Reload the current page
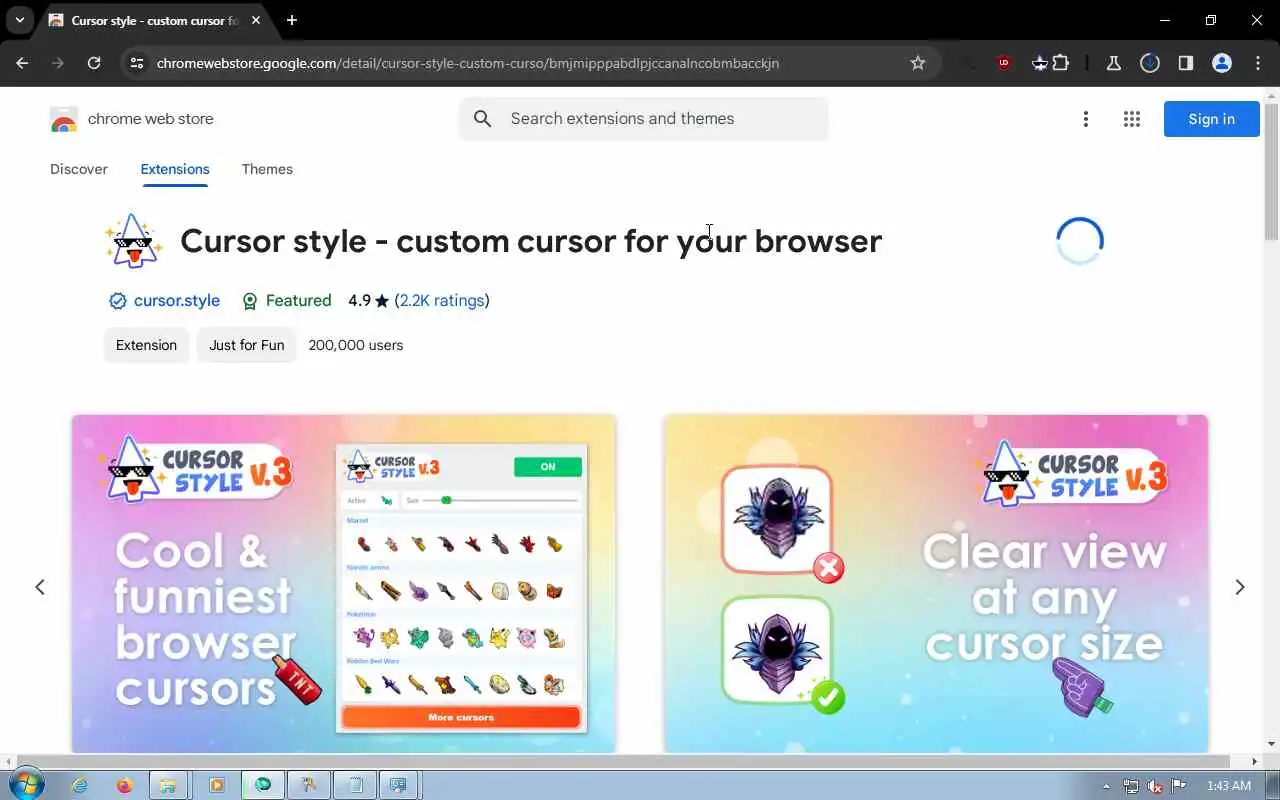 coord(94,63)
